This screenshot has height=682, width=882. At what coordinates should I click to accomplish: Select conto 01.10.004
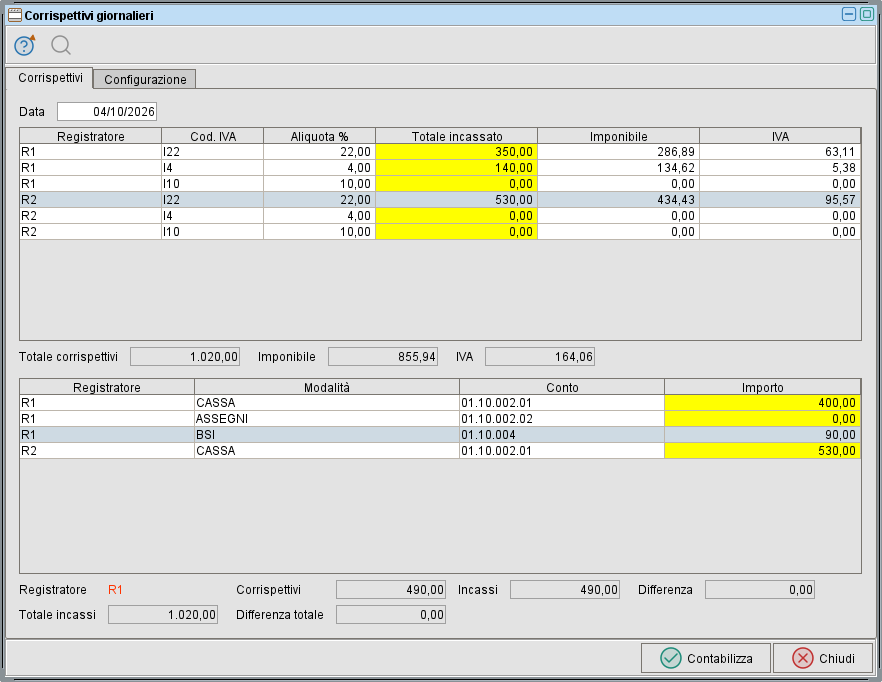(562, 435)
